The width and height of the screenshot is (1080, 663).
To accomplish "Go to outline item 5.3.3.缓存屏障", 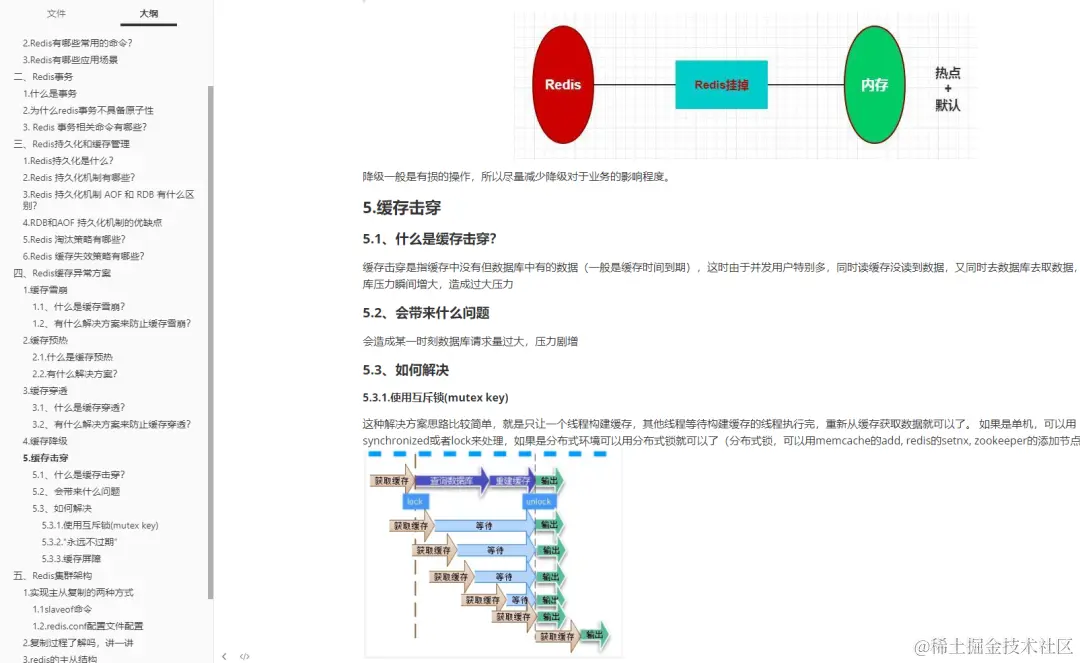I will coord(71,559).
